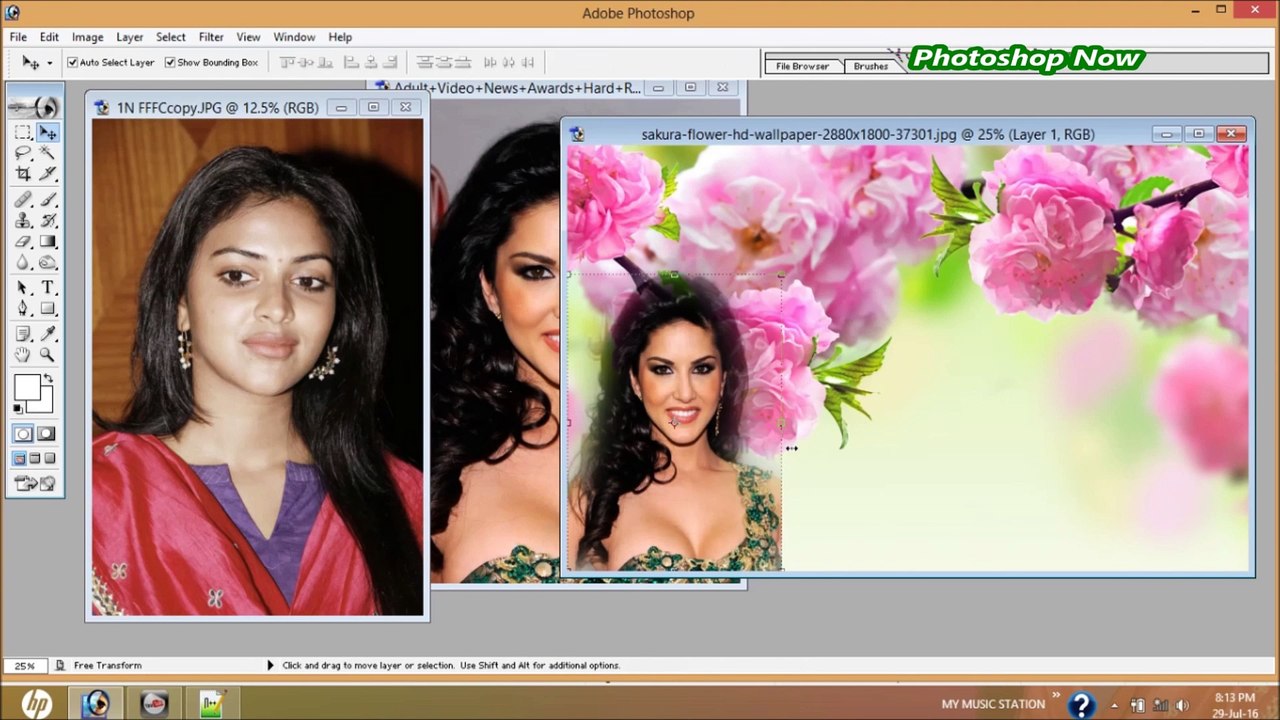Image resolution: width=1280 pixels, height=720 pixels.
Task: Toggle Auto Select Layer checkbox
Action: [73, 62]
